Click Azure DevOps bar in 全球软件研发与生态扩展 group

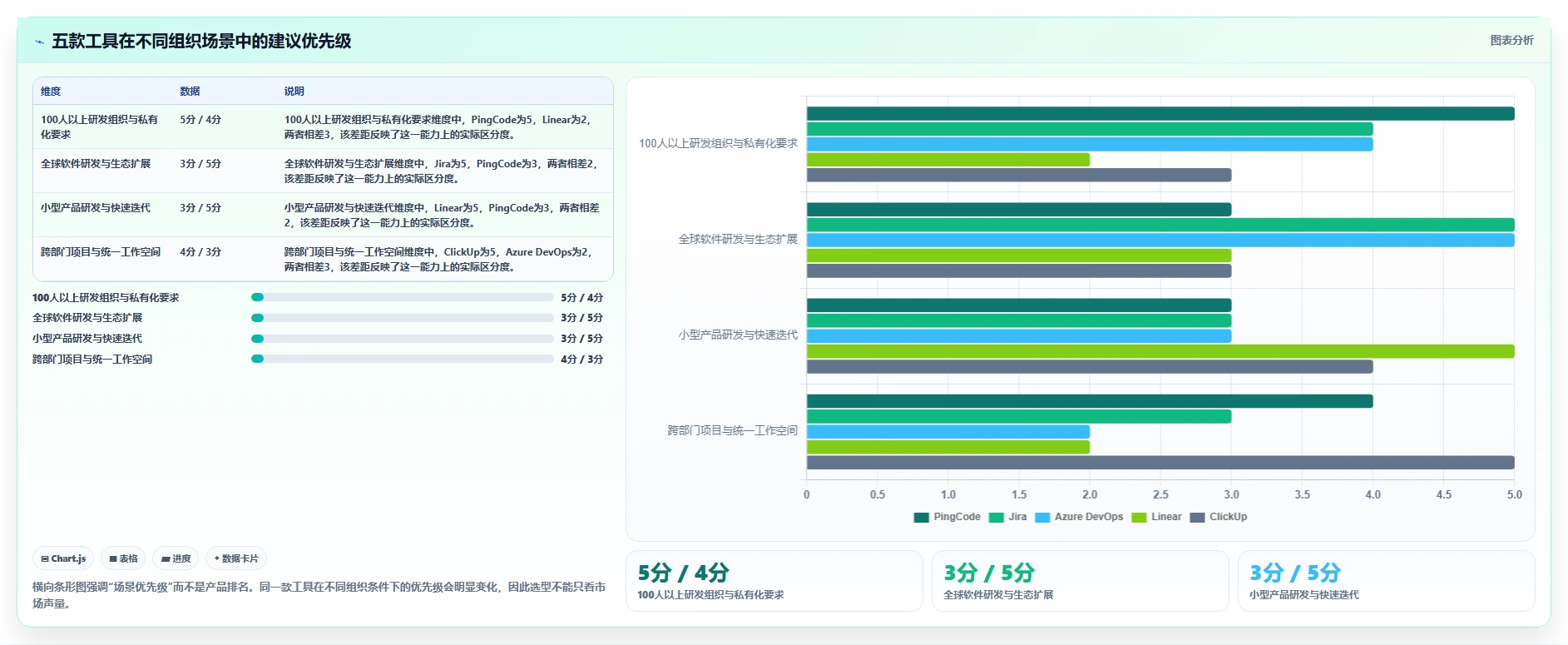pyautogui.click(x=1160, y=241)
